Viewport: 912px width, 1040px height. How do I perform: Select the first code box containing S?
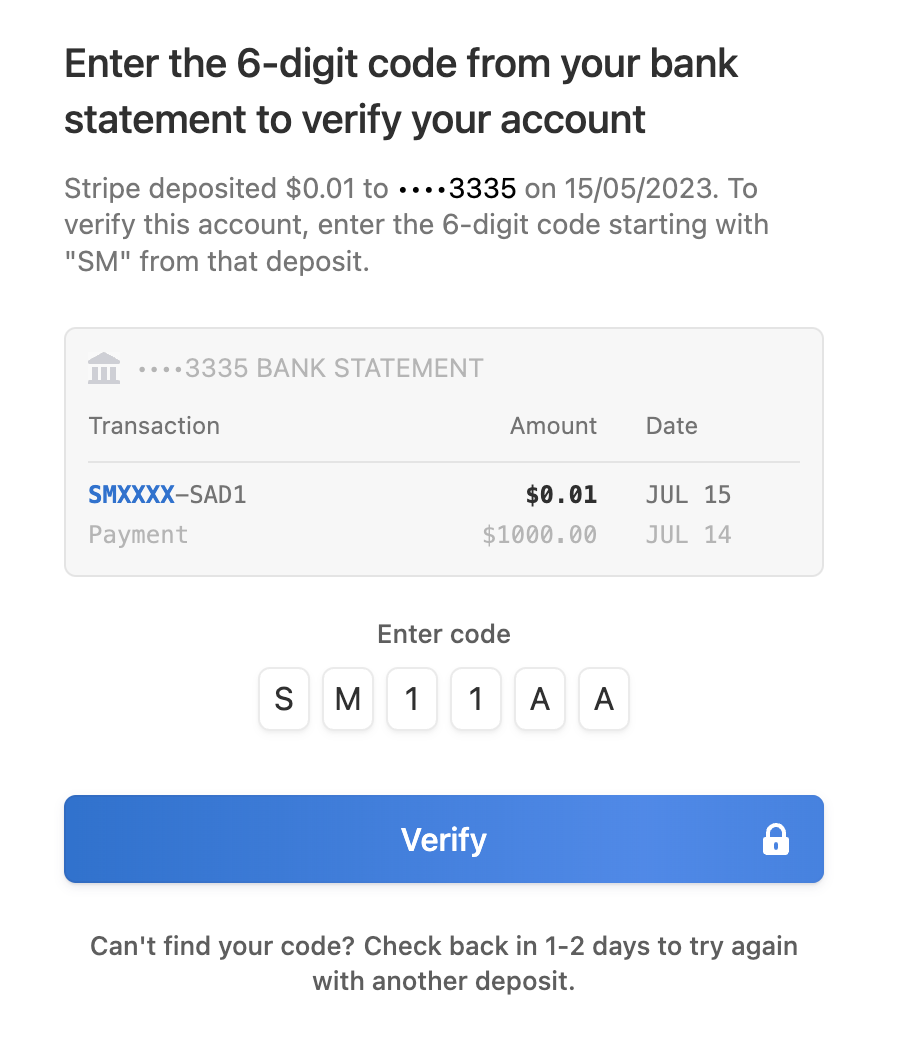(284, 699)
